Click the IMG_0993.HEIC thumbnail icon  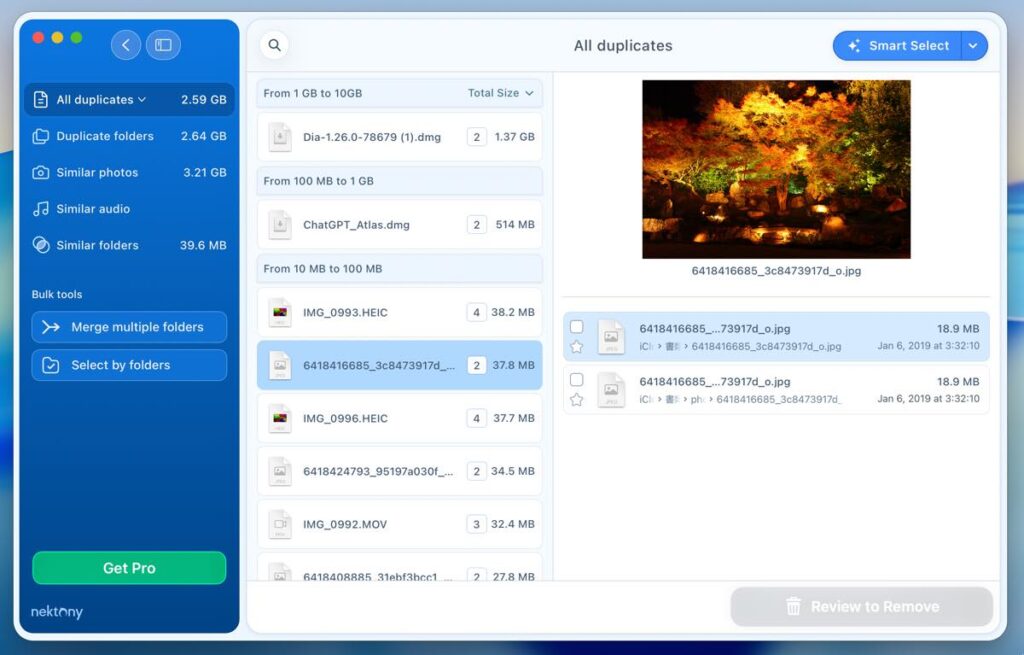click(x=280, y=312)
